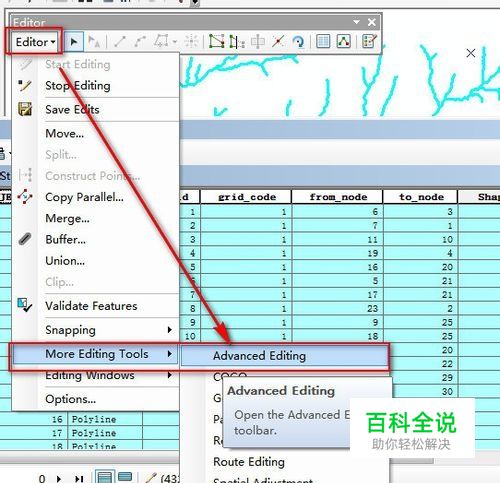This screenshot has height=483, width=500.
Task: Select the Edit Tool arrow icon
Action: [x=73, y=42]
